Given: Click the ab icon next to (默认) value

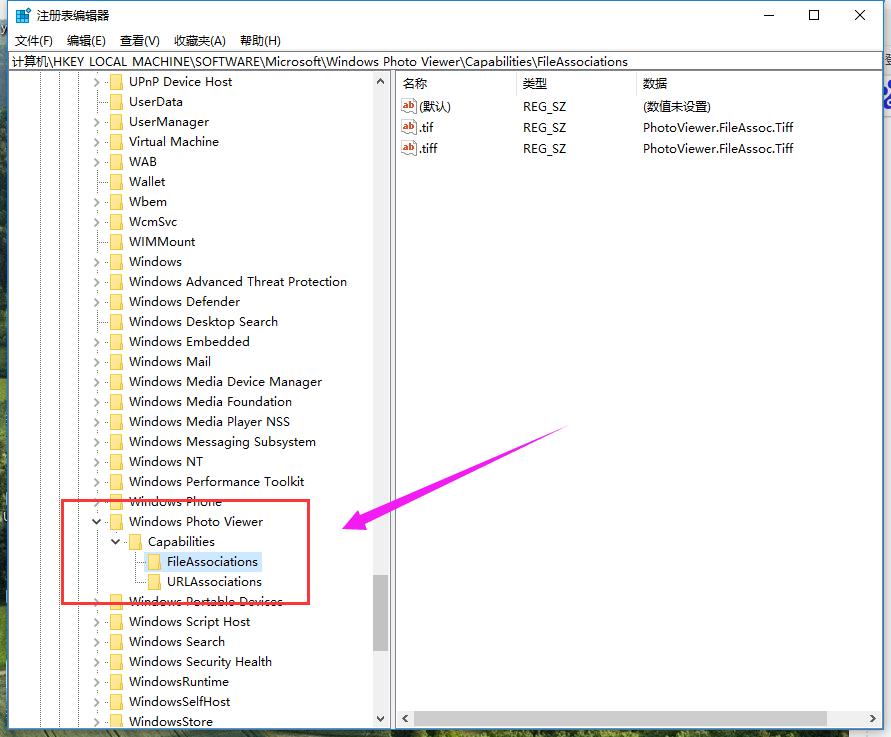Looking at the screenshot, I should (x=408, y=106).
